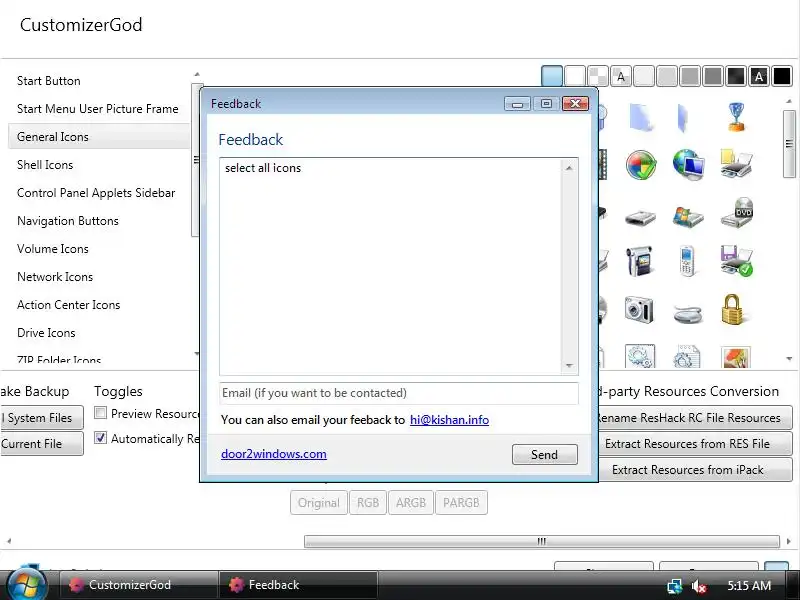This screenshot has height=600, width=800.
Task: Select General Icons category
Action: [x=99, y=137]
